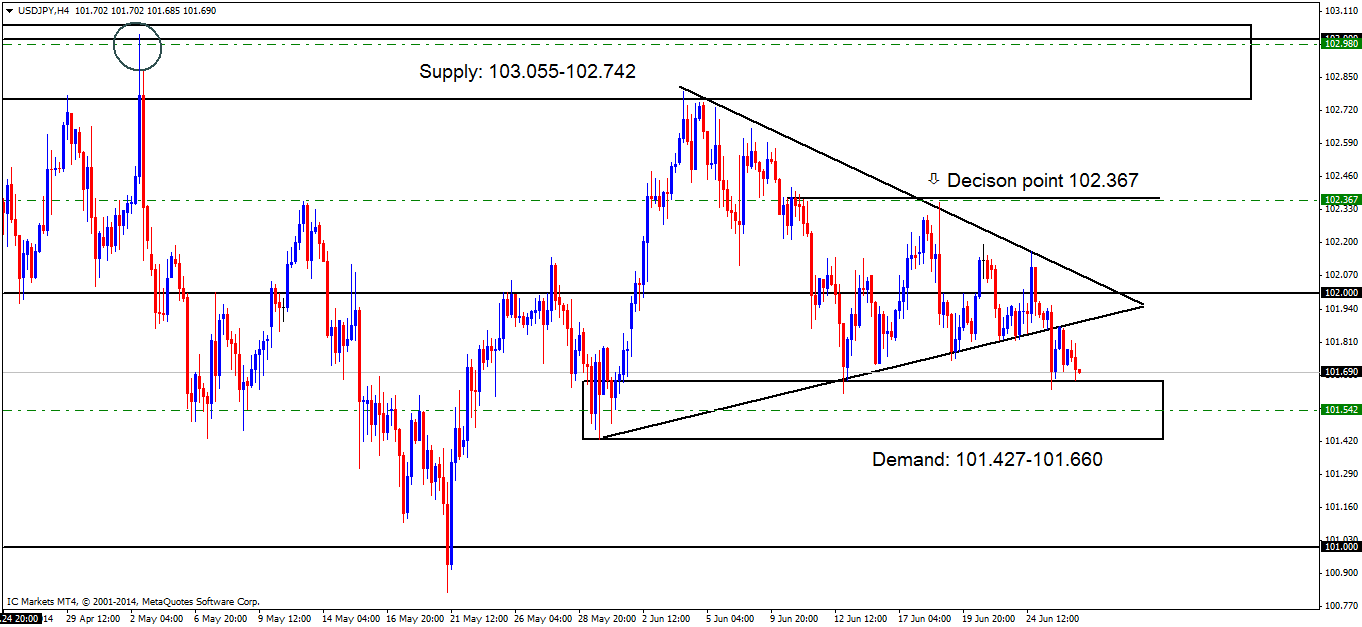This screenshot has height=627, width=1362.
Task: Click the USDJPY,H4 chart title text
Action: point(44,10)
